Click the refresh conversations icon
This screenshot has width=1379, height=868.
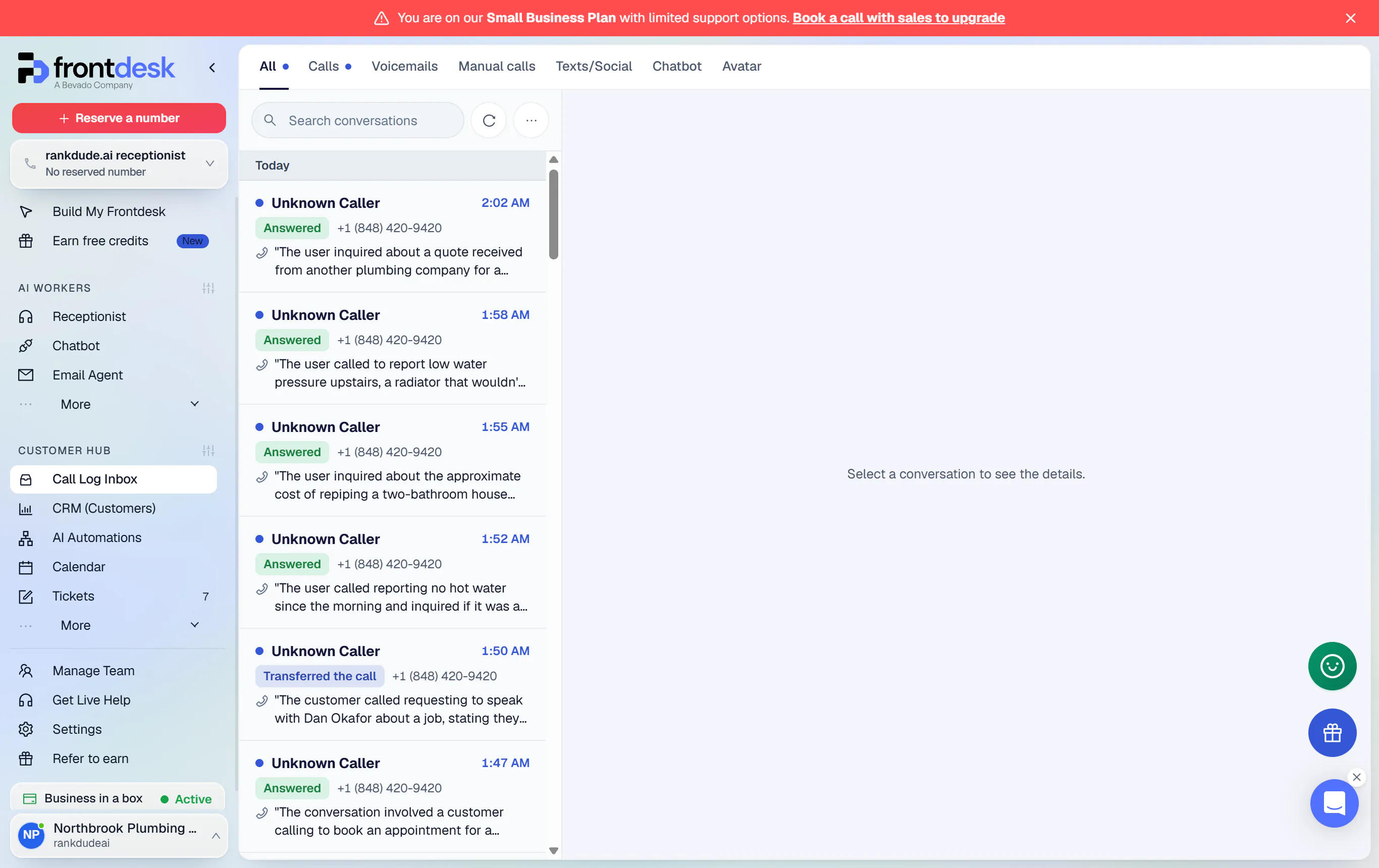point(489,121)
